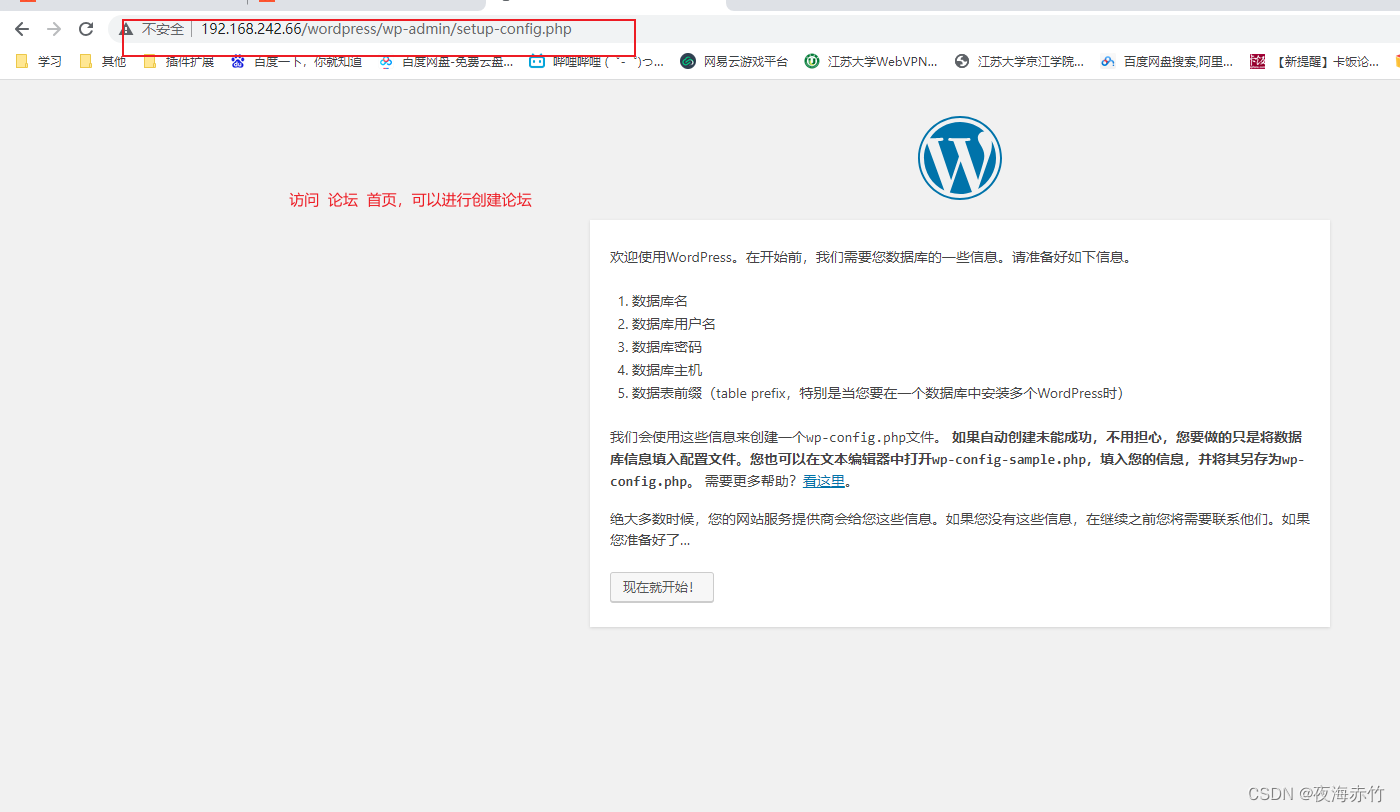Open the 百度网盘-免费云盘 bookmark
Screen dimensions: 1400x812
click(x=446, y=61)
